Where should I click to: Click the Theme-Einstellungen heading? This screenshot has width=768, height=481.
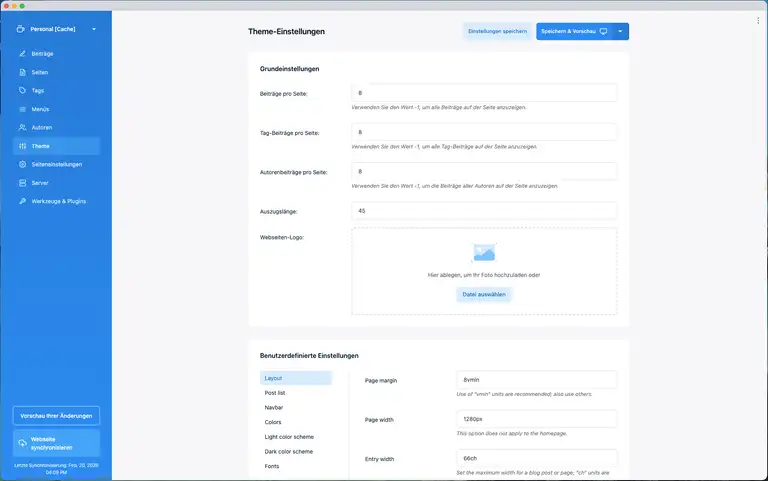(x=287, y=31)
